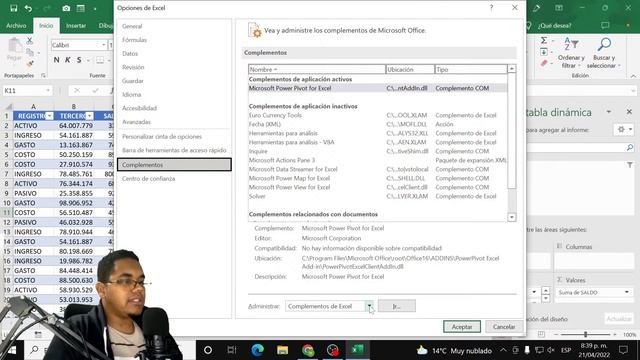640x360 pixels.
Task: Click search magnifier in pivot field search
Action: (630, 147)
